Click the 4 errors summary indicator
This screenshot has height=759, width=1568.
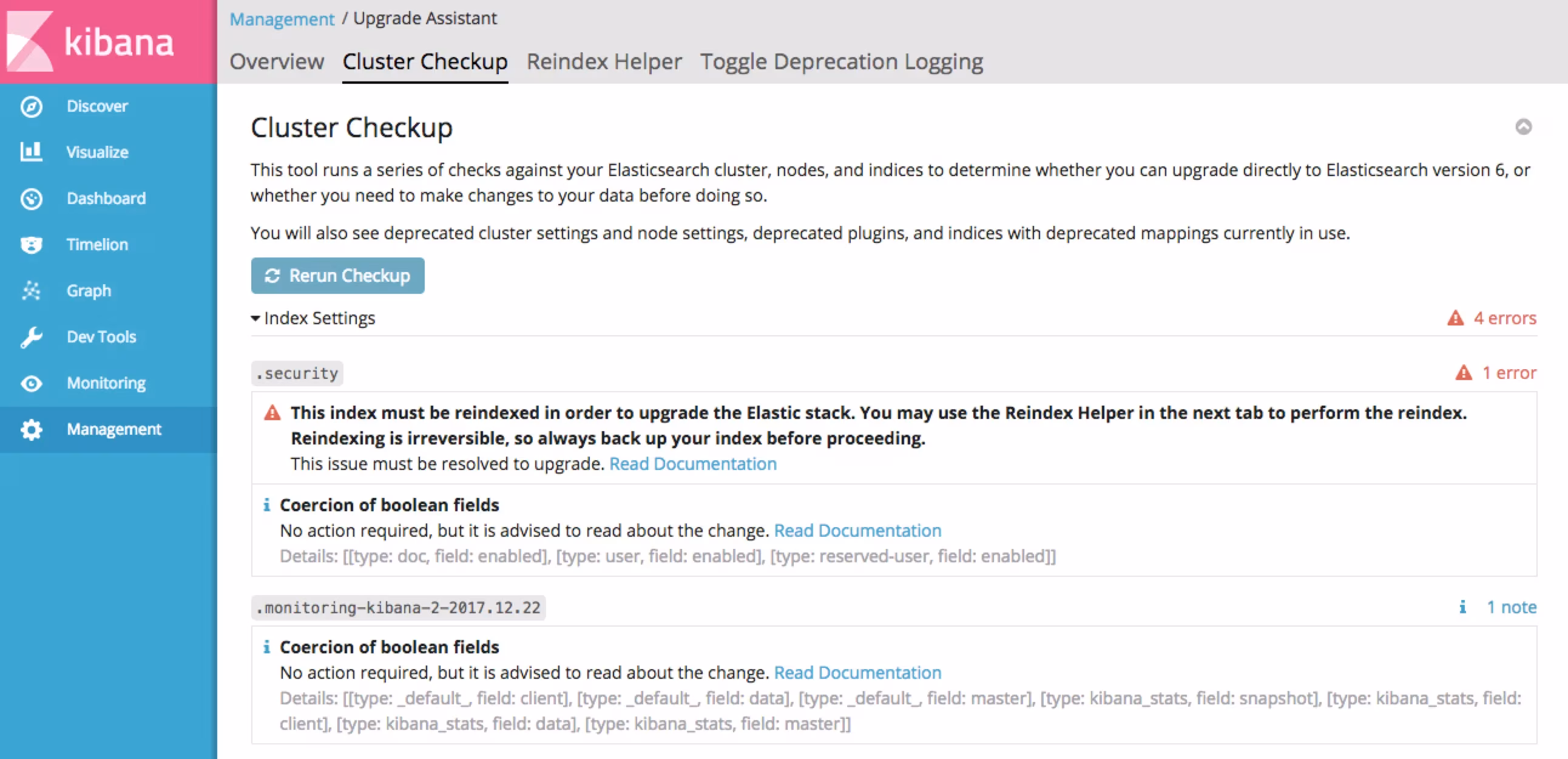coord(1492,318)
